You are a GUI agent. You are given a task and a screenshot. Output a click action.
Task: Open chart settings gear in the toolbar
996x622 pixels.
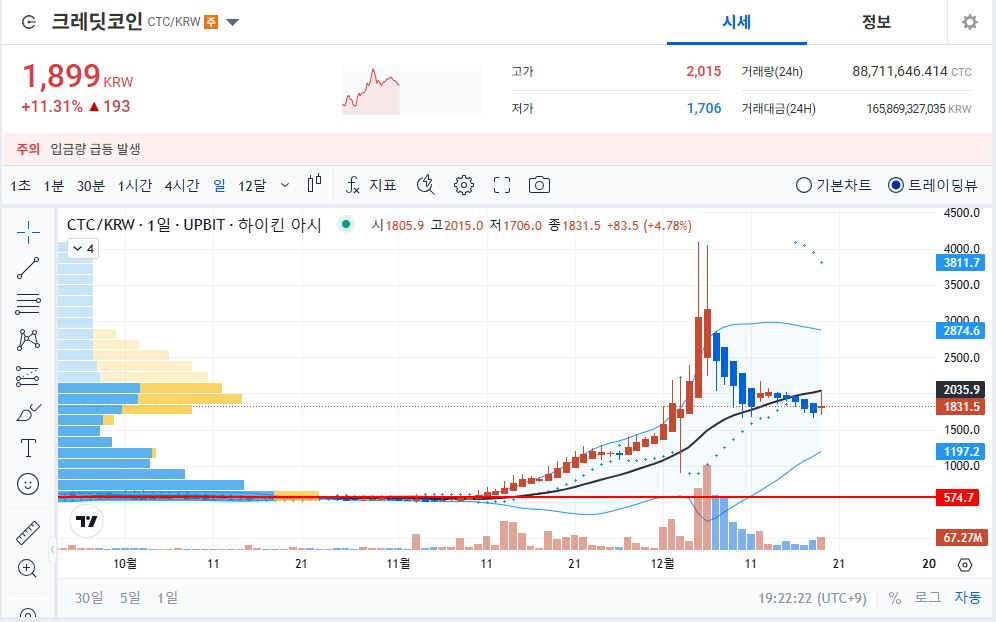click(x=464, y=185)
